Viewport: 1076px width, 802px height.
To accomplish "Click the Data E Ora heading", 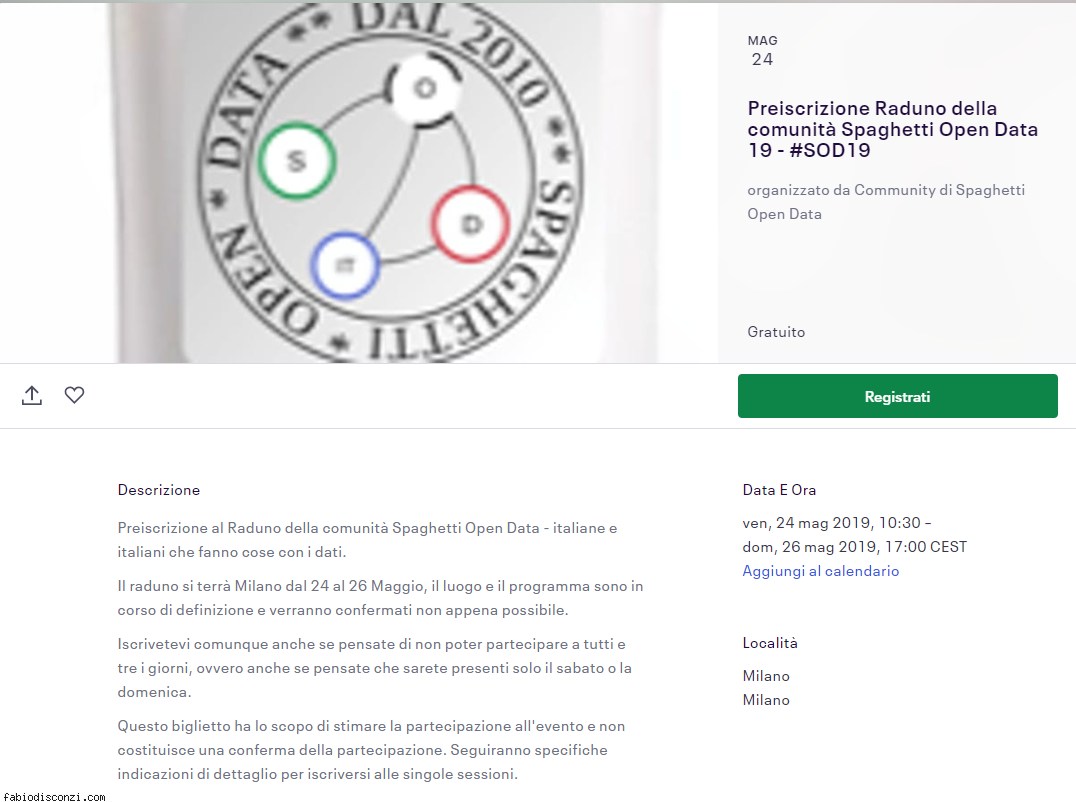I will click(x=779, y=490).
